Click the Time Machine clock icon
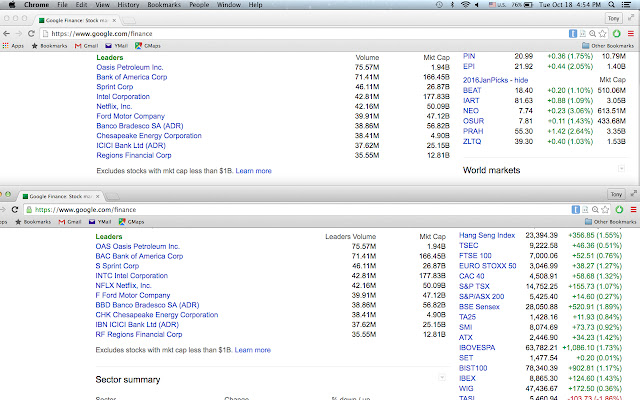This screenshot has width=640, height=400. (439, 4)
